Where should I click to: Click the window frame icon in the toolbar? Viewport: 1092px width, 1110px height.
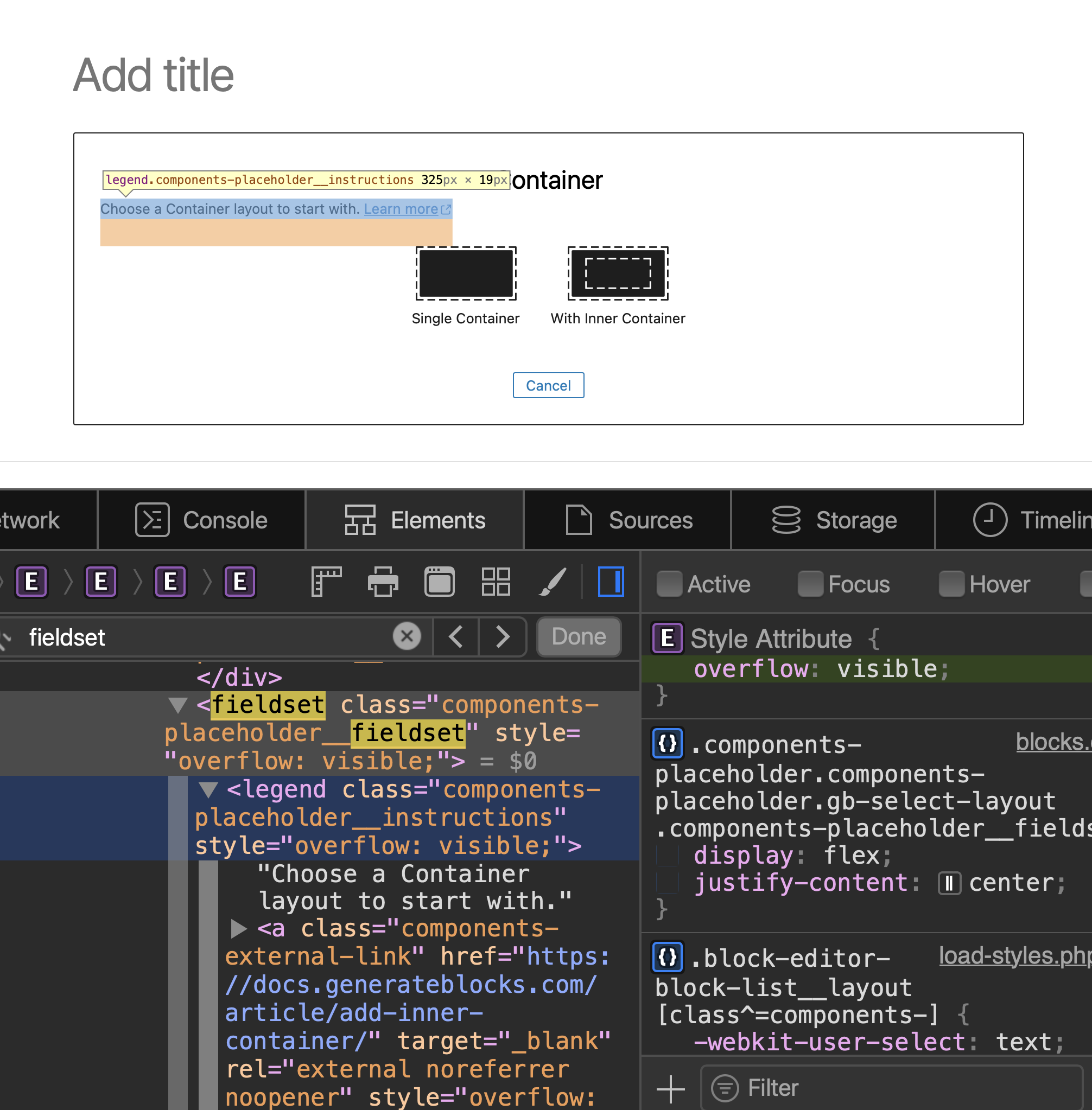[x=439, y=582]
